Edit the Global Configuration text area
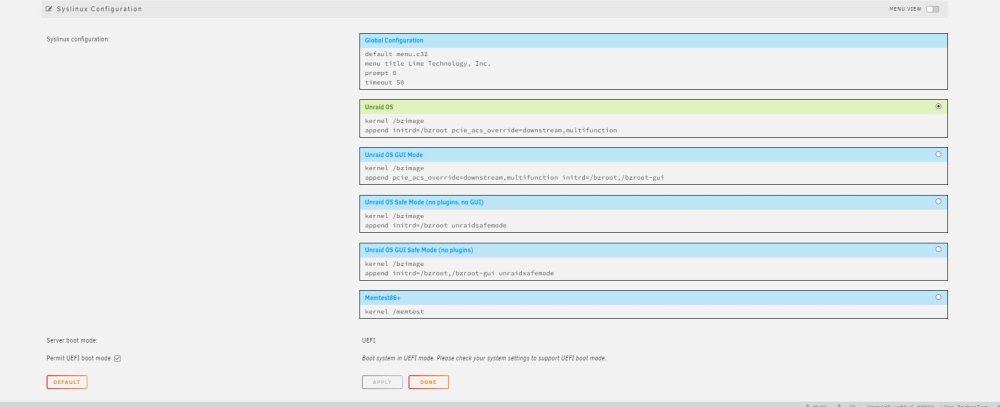 [653, 68]
